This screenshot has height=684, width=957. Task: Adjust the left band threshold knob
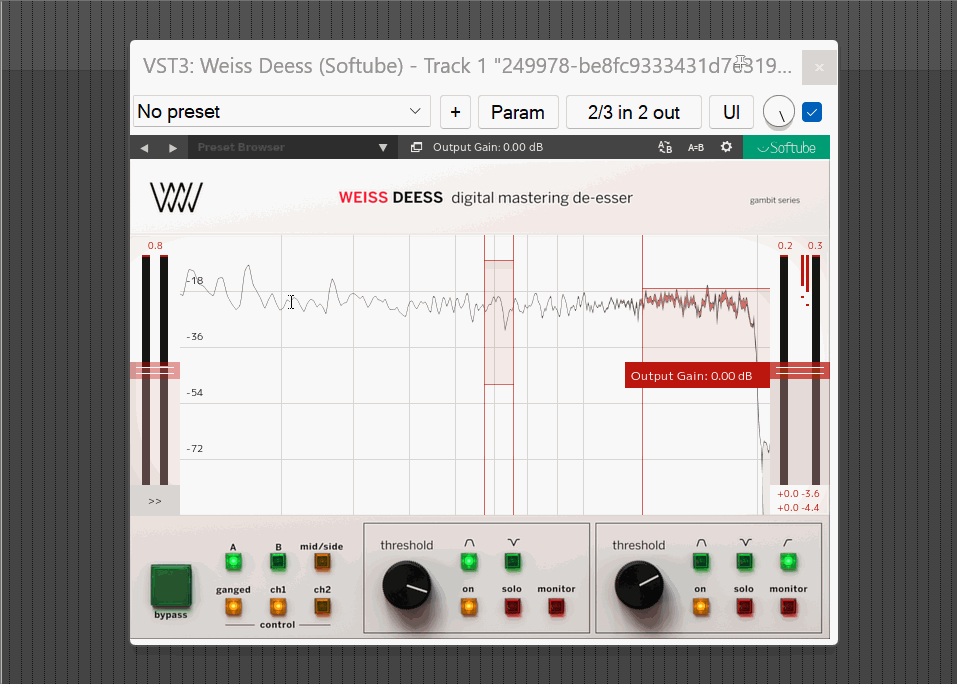[x=406, y=586]
